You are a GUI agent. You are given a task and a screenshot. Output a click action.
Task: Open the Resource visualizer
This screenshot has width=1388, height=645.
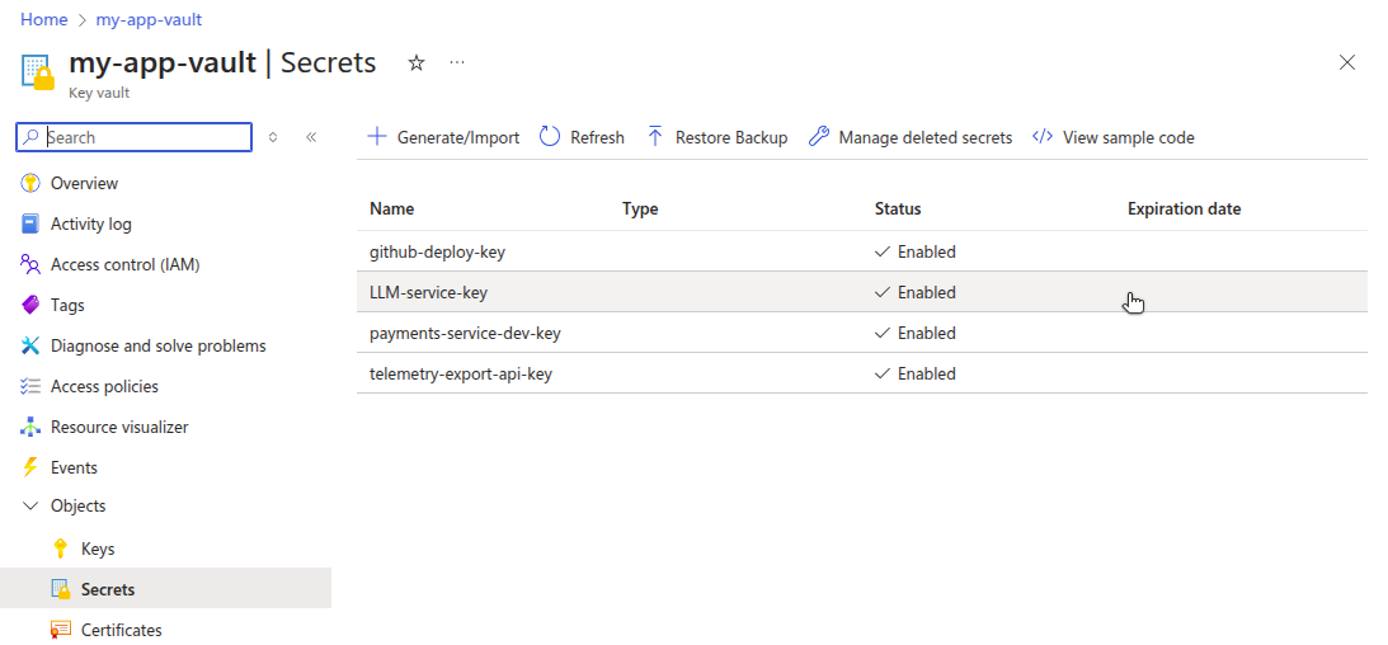coord(119,426)
